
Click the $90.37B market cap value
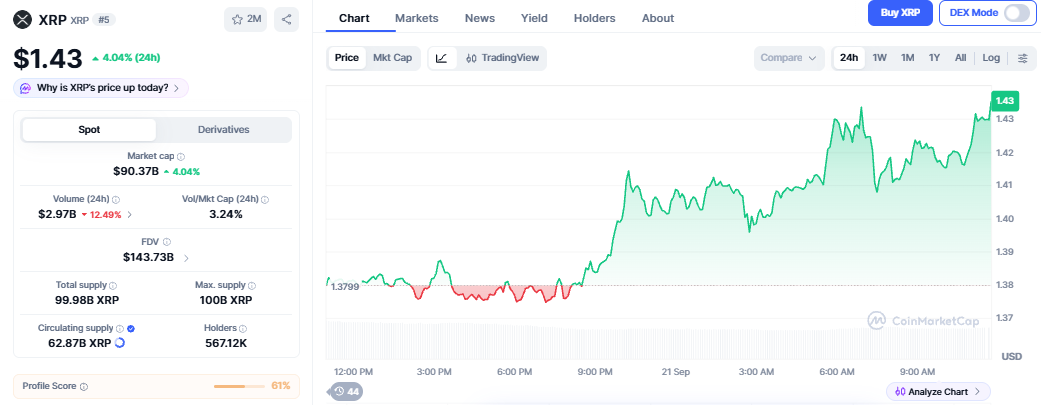click(x=136, y=171)
